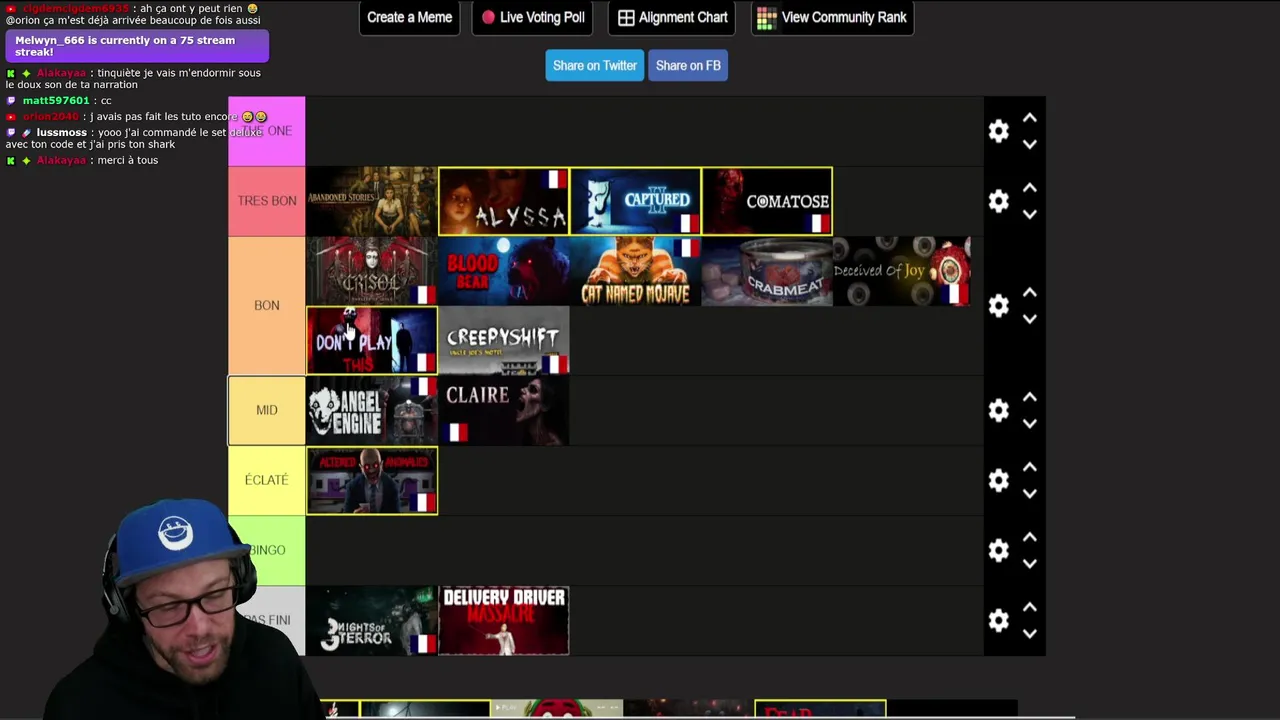
Task: Open the Alignment Chart
Action: point(672,17)
